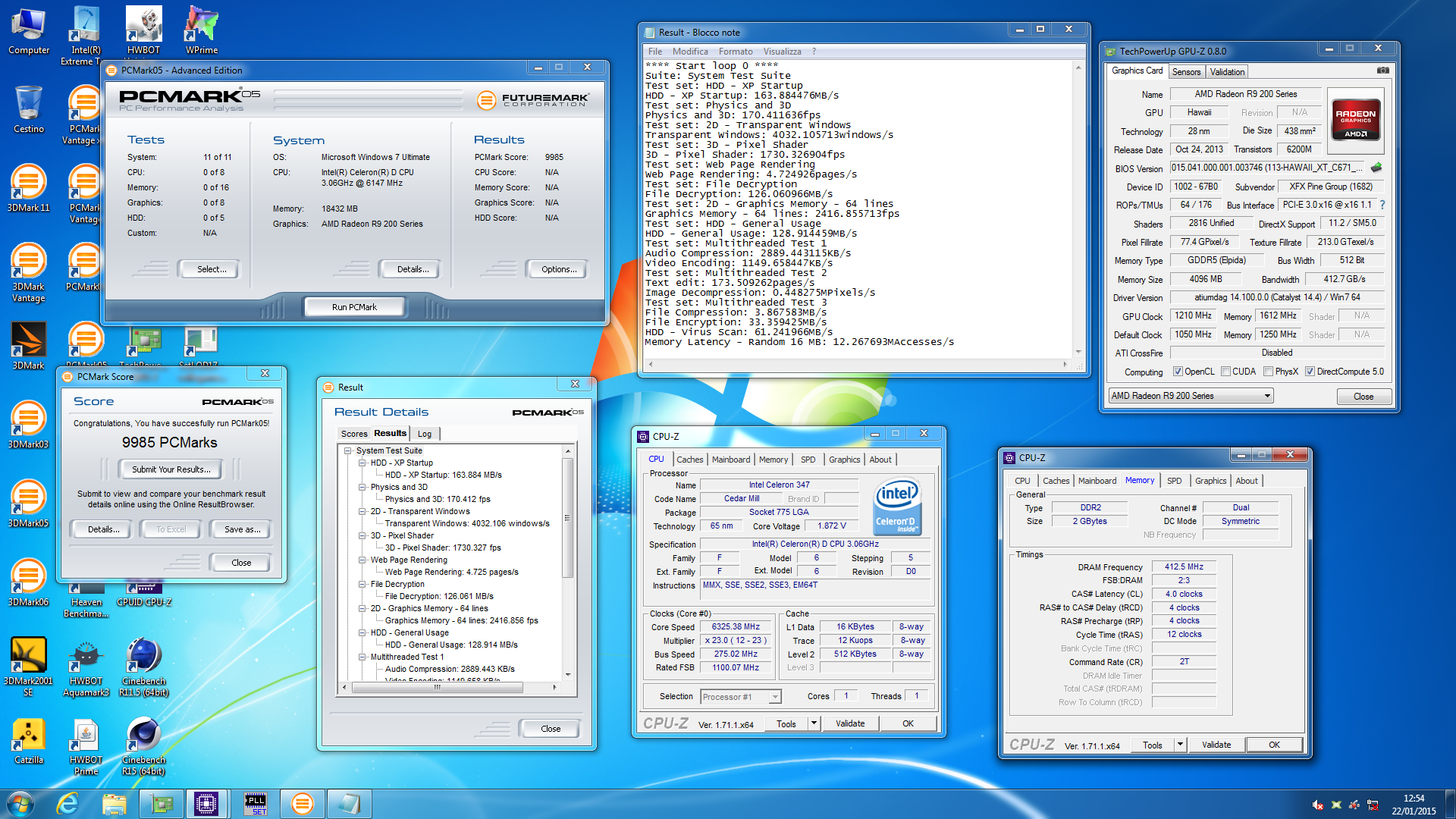The image size is (1456, 819).
Task: Click Submit Your Results button
Action: 171,469
